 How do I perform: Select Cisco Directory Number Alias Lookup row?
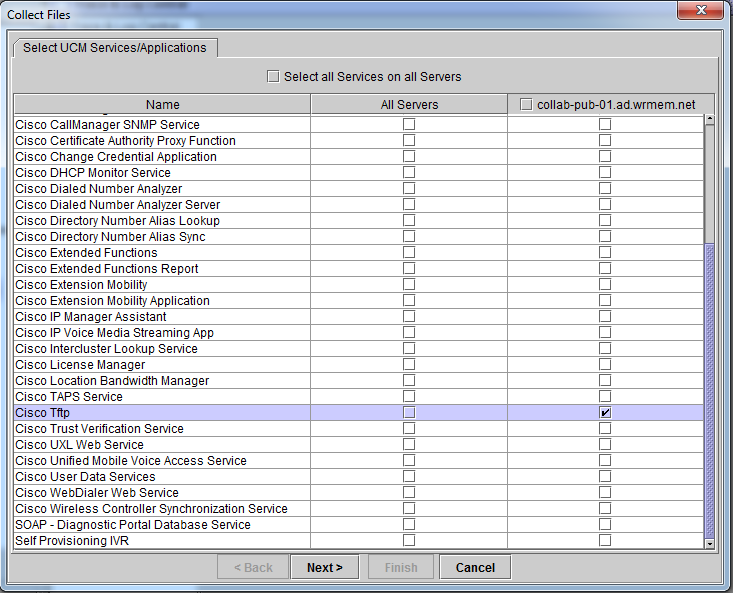(117, 221)
